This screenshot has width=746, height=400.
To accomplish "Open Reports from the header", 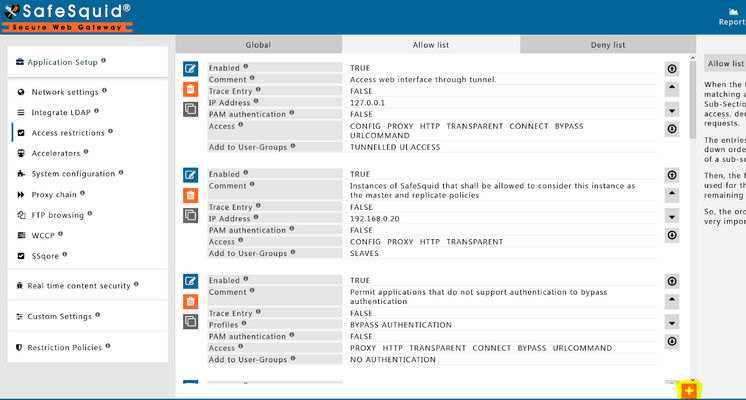I will 733,17.
